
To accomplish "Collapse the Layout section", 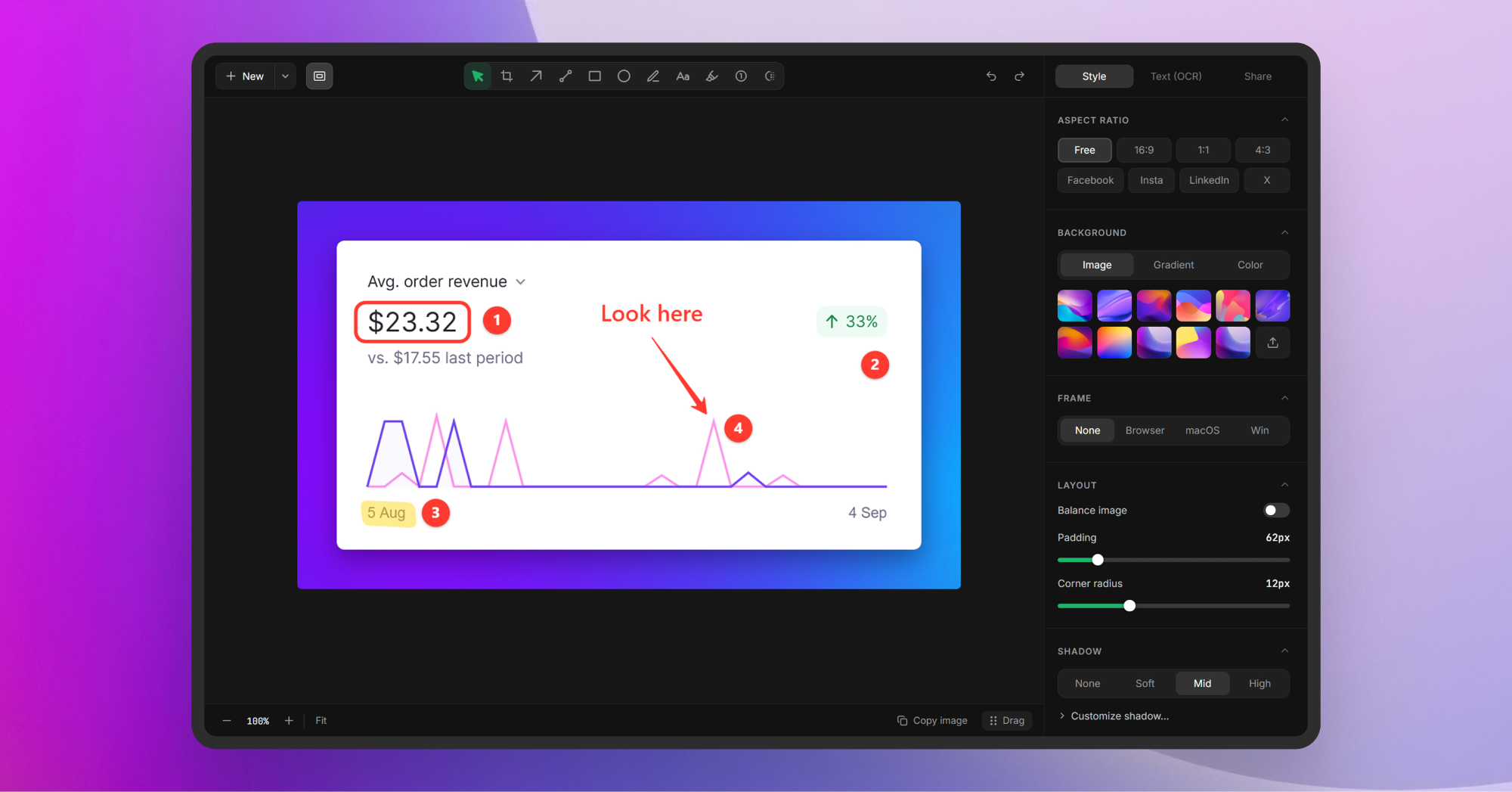I will (1284, 486).
